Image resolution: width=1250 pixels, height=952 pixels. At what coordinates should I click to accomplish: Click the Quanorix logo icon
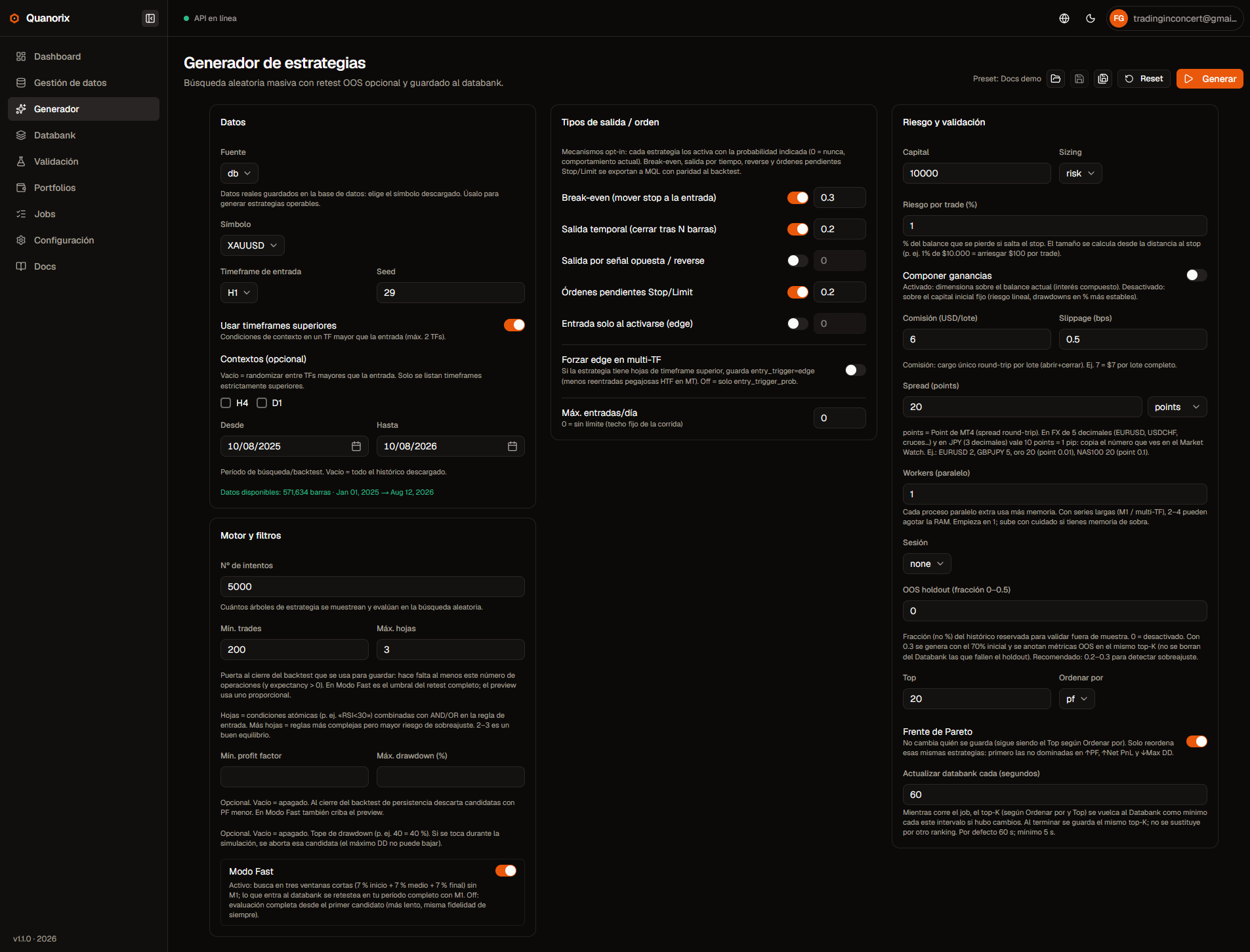pyautogui.click(x=14, y=18)
